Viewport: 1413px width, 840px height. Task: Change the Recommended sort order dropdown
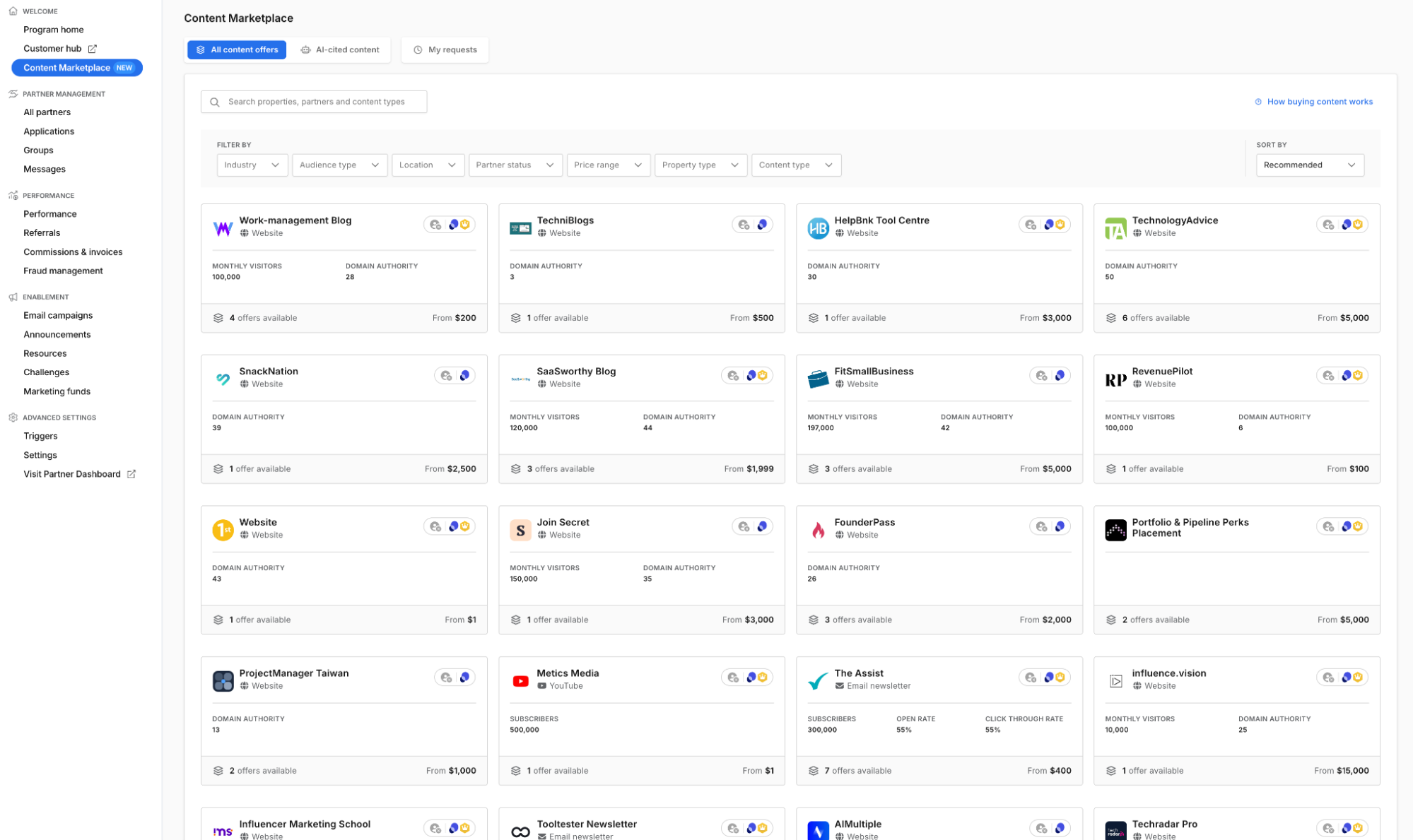pos(1309,165)
